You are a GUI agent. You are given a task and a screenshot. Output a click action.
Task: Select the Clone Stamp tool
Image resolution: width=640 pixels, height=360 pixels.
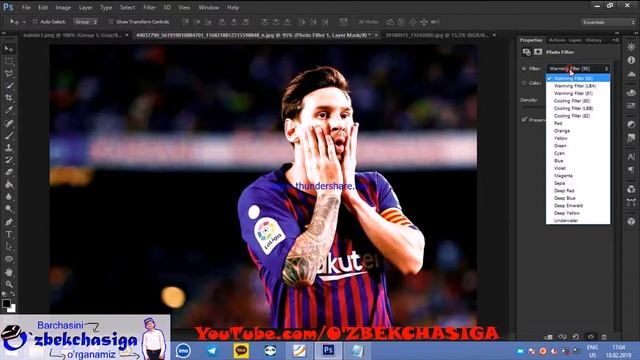[x=9, y=148]
